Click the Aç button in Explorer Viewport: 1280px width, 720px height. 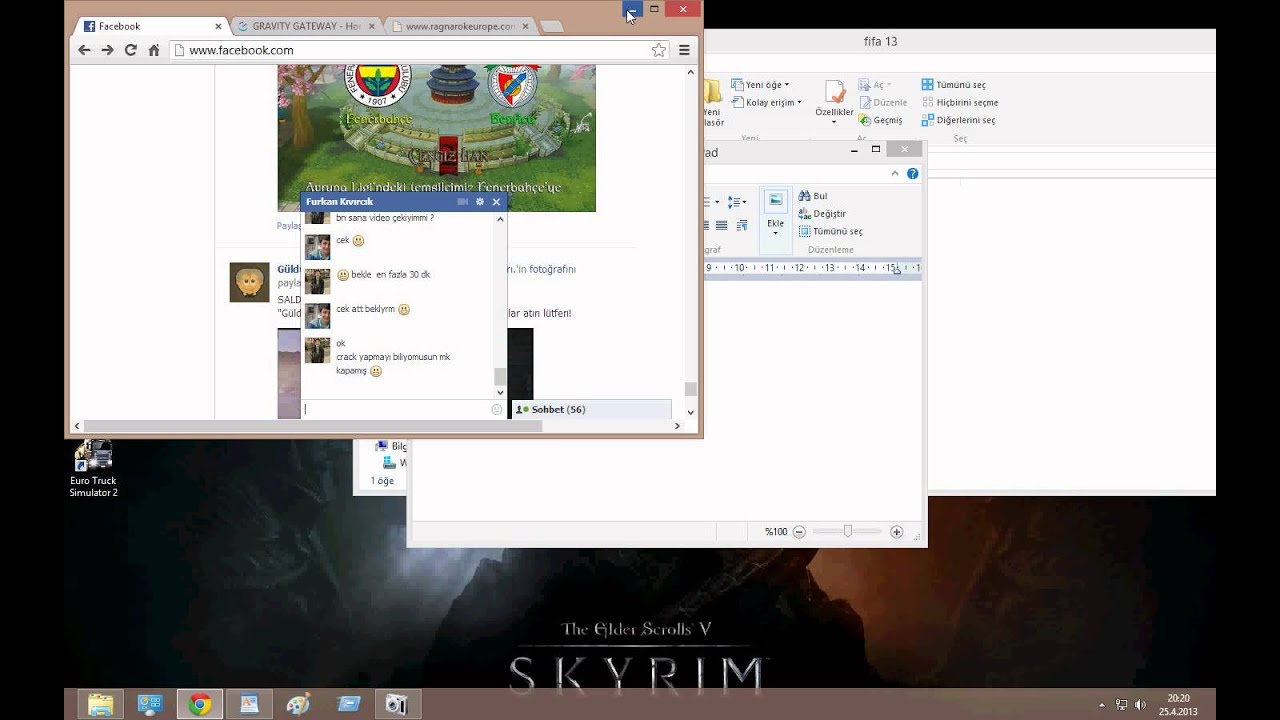(x=875, y=85)
